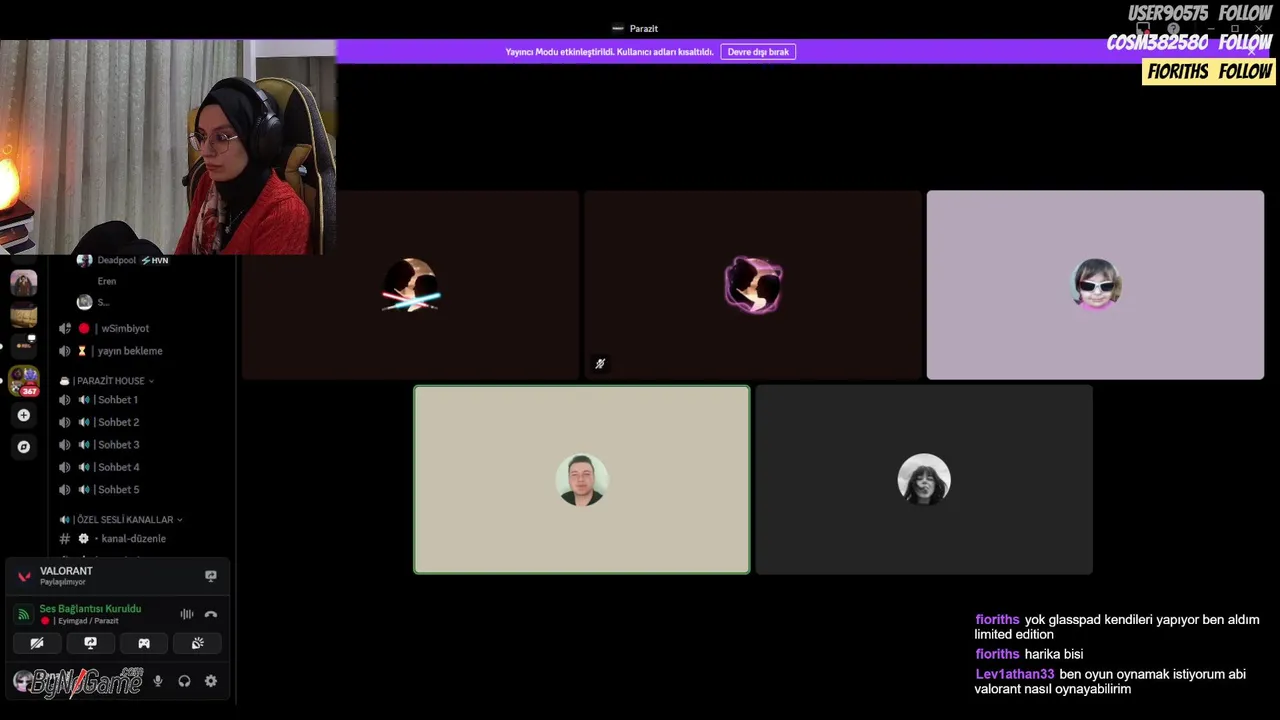The height and width of the screenshot is (720, 1280).
Task: Open the server icon with the 367 badge
Action: pyautogui.click(x=24, y=381)
